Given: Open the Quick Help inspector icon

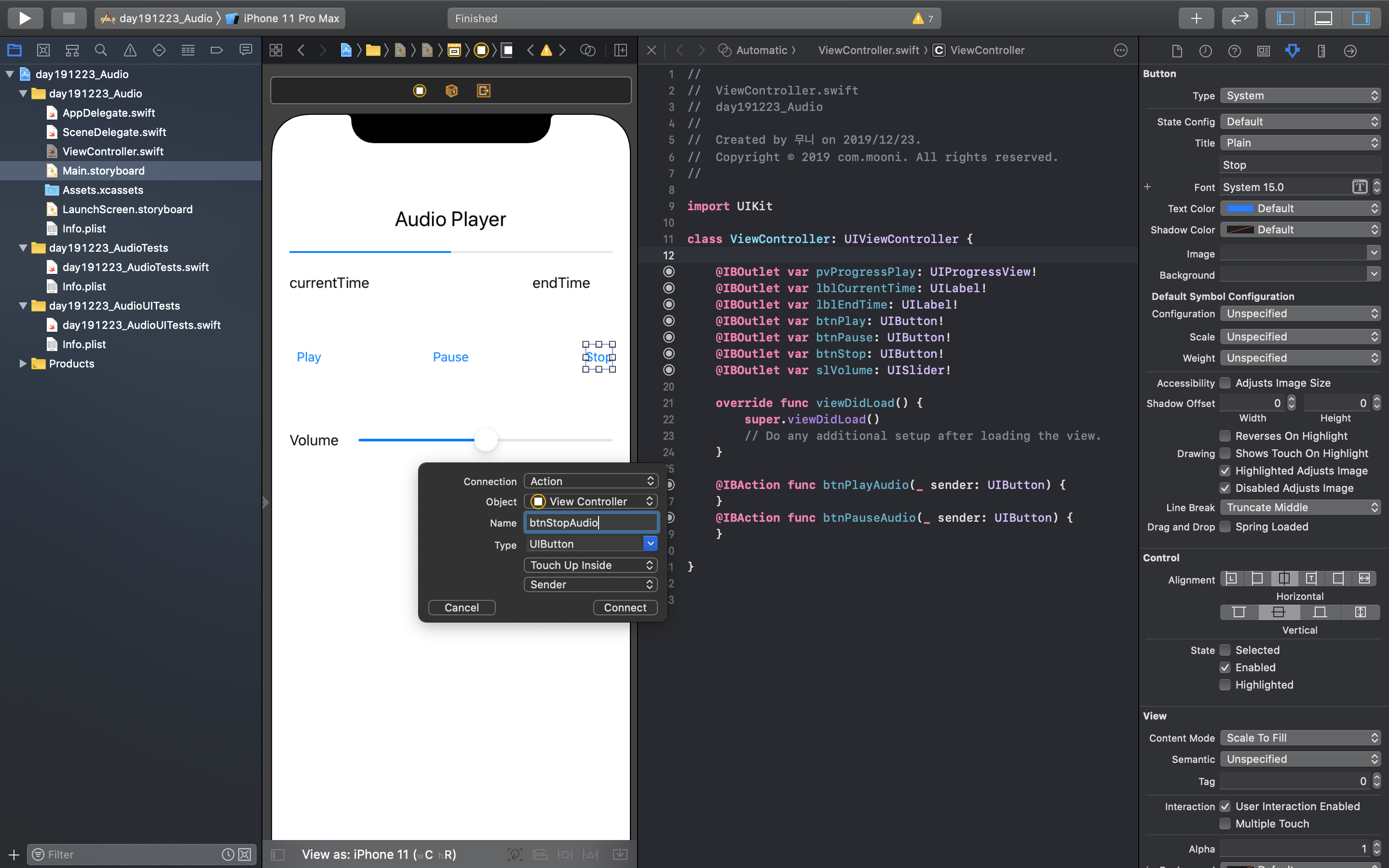Looking at the screenshot, I should pos(1234,51).
